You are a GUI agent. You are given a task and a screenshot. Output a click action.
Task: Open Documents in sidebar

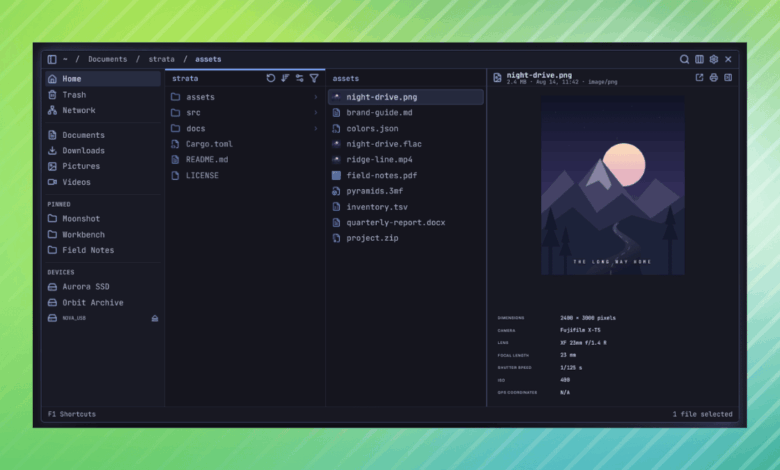pyautogui.click(x=103, y=135)
